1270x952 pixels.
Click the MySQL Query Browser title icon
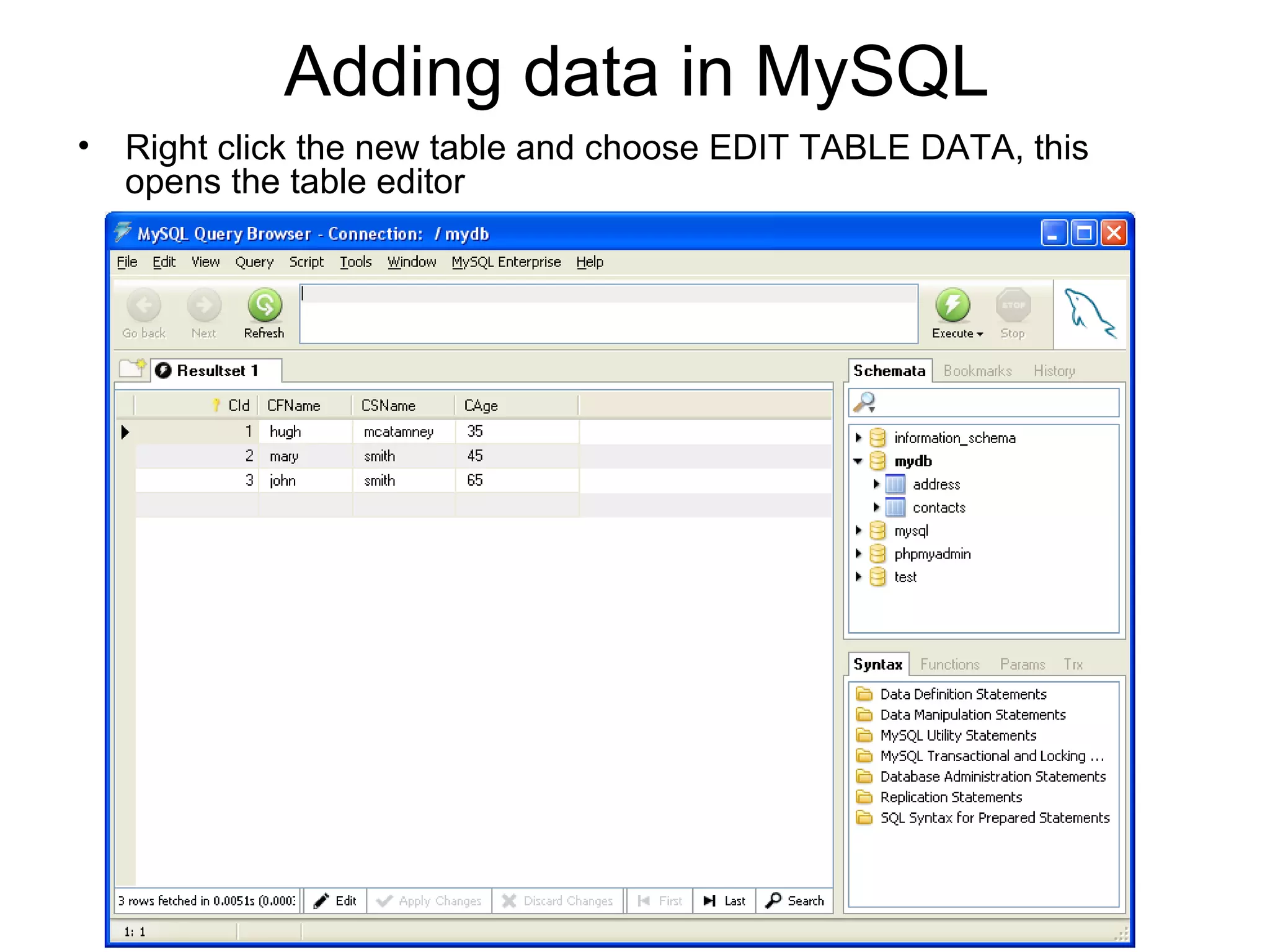click(123, 232)
